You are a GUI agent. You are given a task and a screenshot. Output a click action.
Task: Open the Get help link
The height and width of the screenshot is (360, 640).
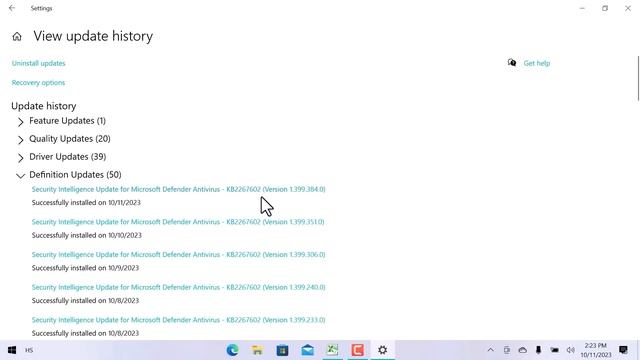537,63
